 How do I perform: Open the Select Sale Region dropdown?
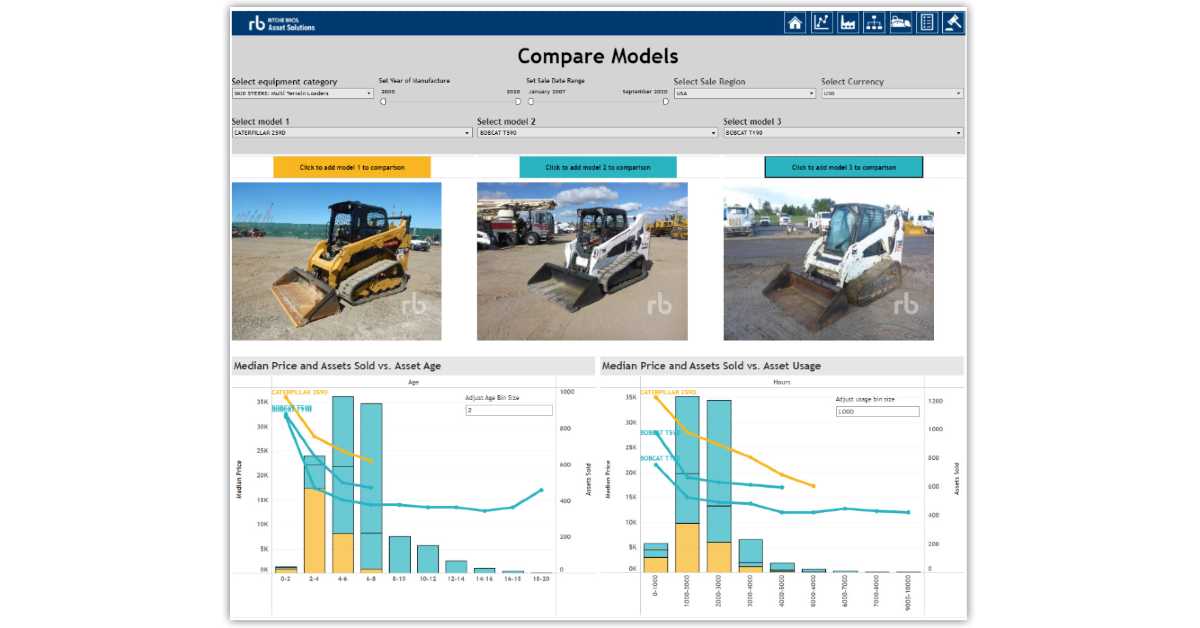tap(745, 94)
